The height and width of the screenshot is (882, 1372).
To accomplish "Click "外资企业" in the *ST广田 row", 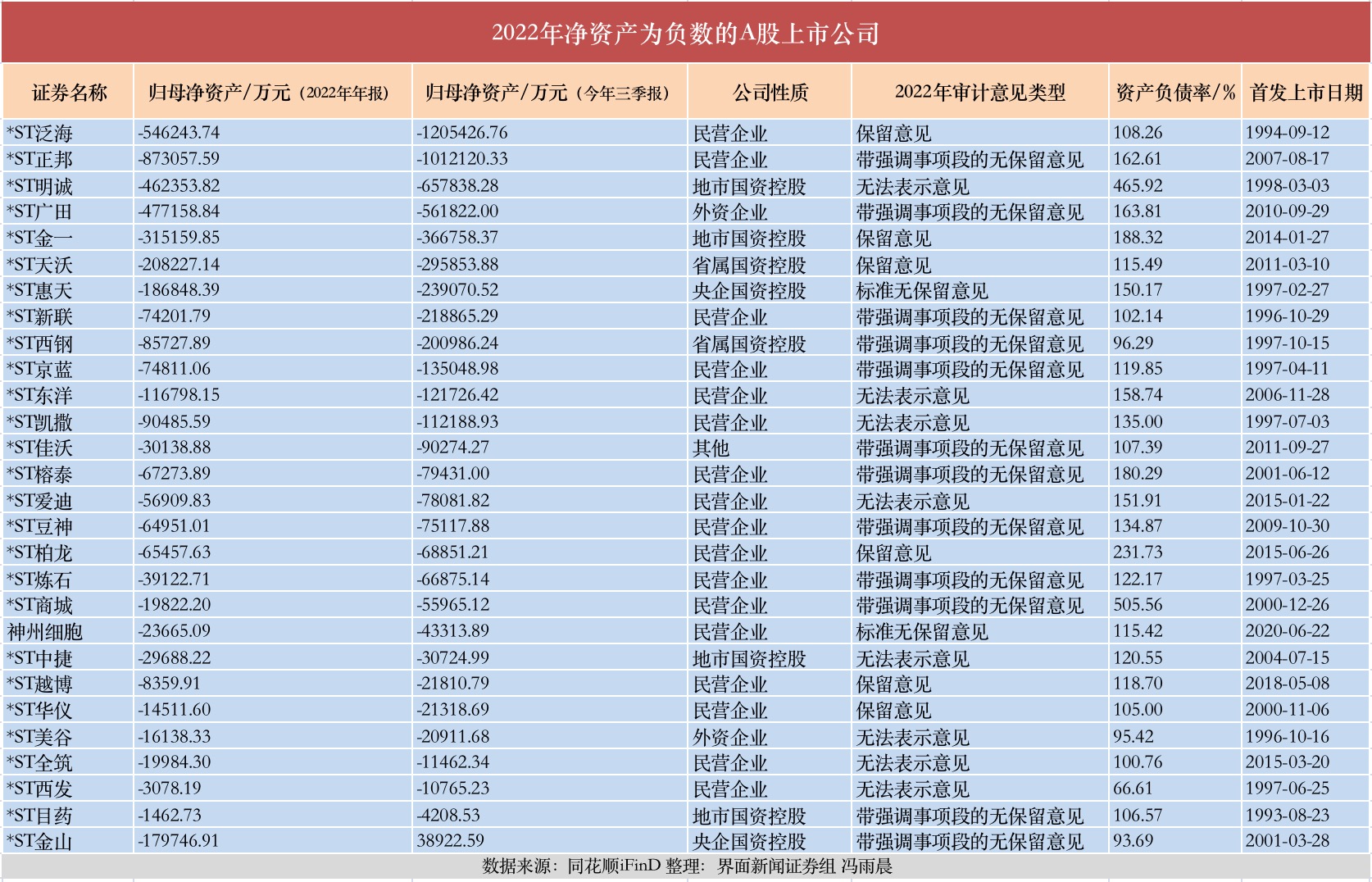I will coord(730,211).
